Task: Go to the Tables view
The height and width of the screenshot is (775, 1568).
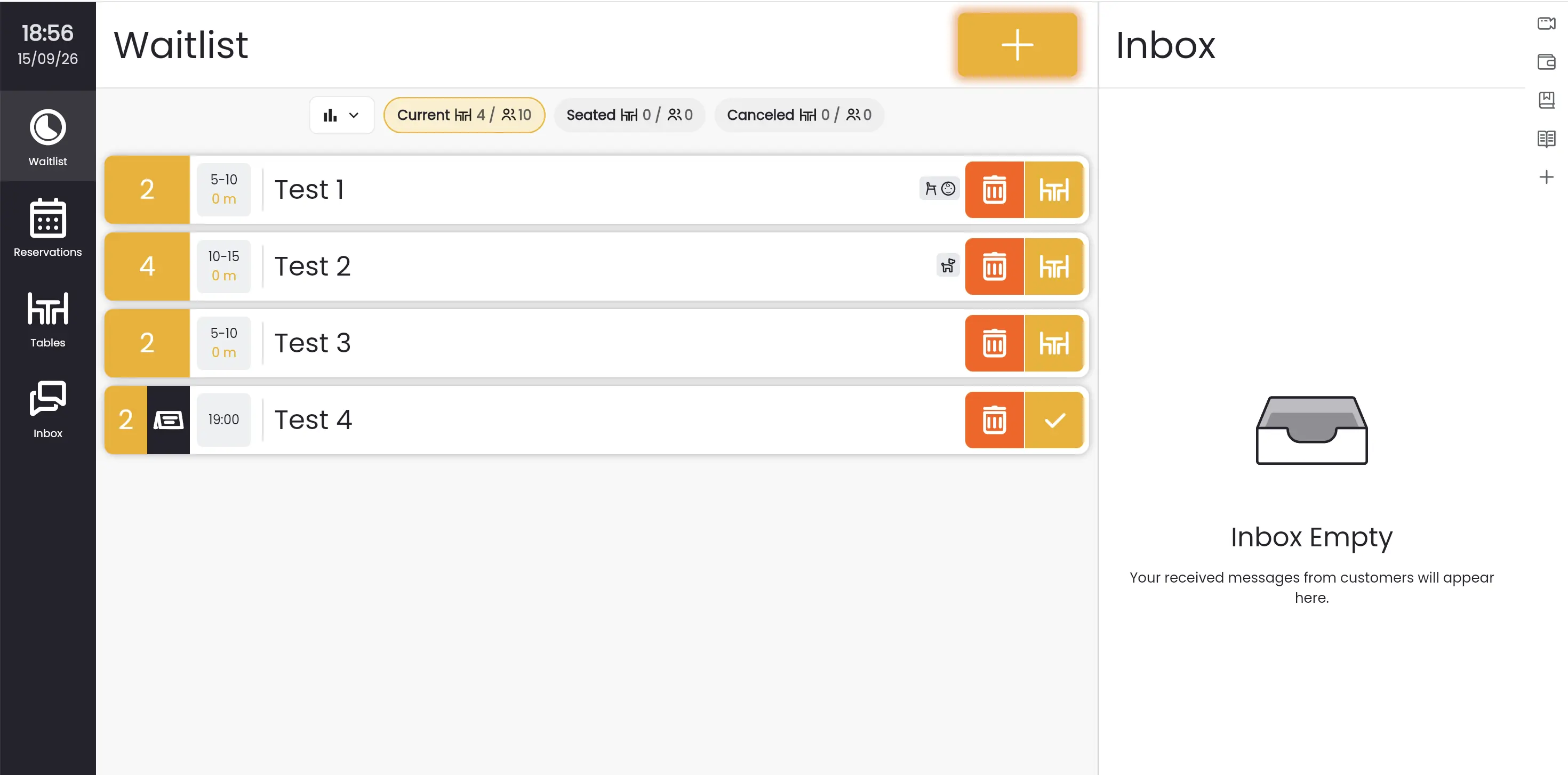Action: point(47,318)
